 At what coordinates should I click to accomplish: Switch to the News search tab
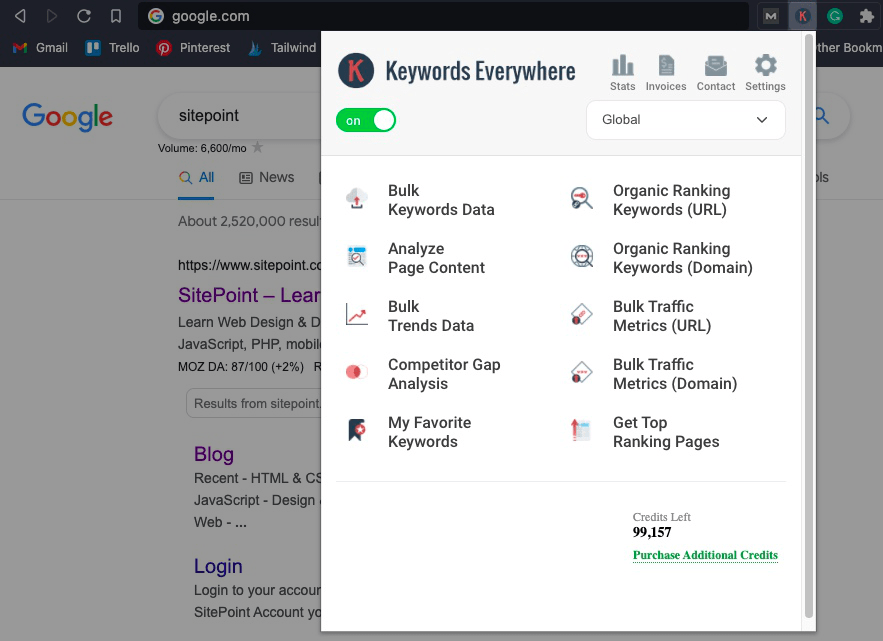[267, 177]
